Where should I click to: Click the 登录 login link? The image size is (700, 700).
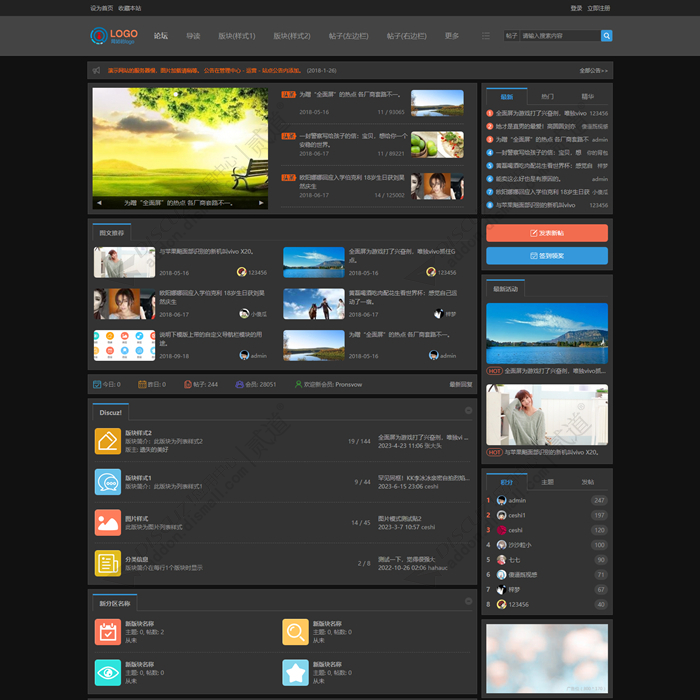[x=576, y=8]
